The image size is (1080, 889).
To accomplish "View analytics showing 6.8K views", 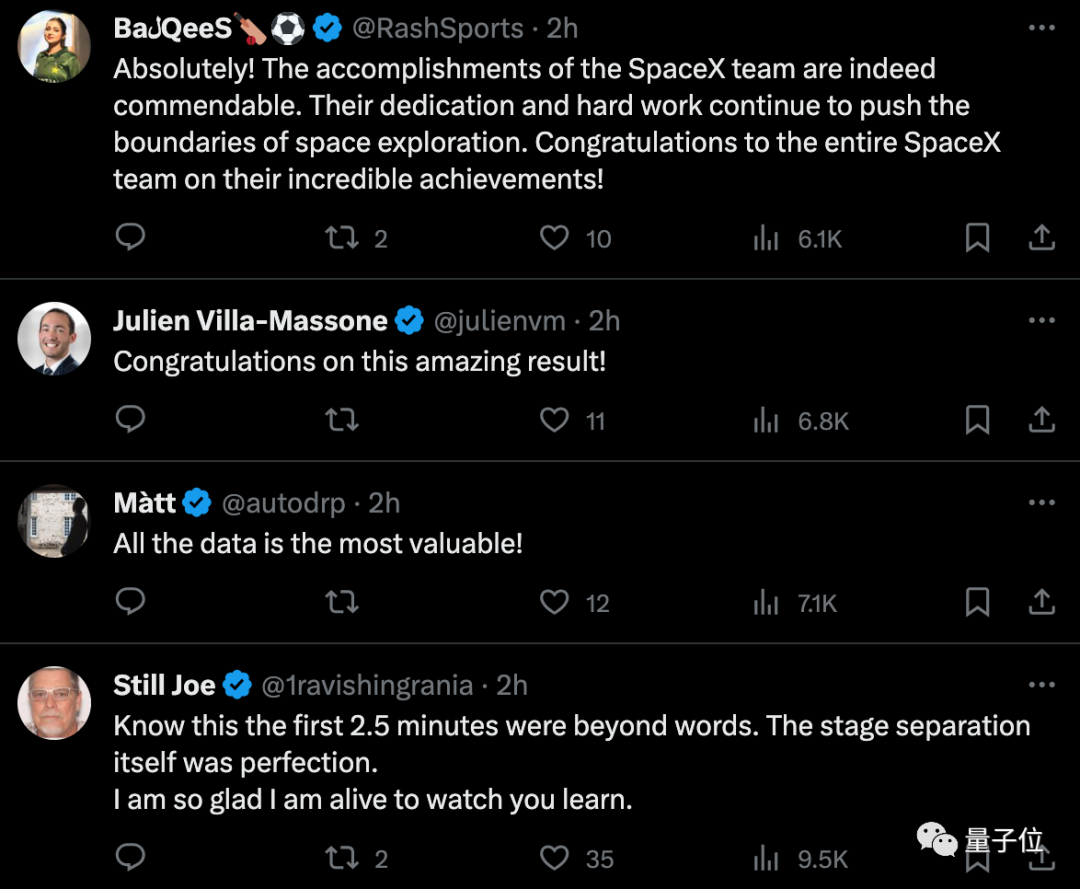I will tap(801, 420).
